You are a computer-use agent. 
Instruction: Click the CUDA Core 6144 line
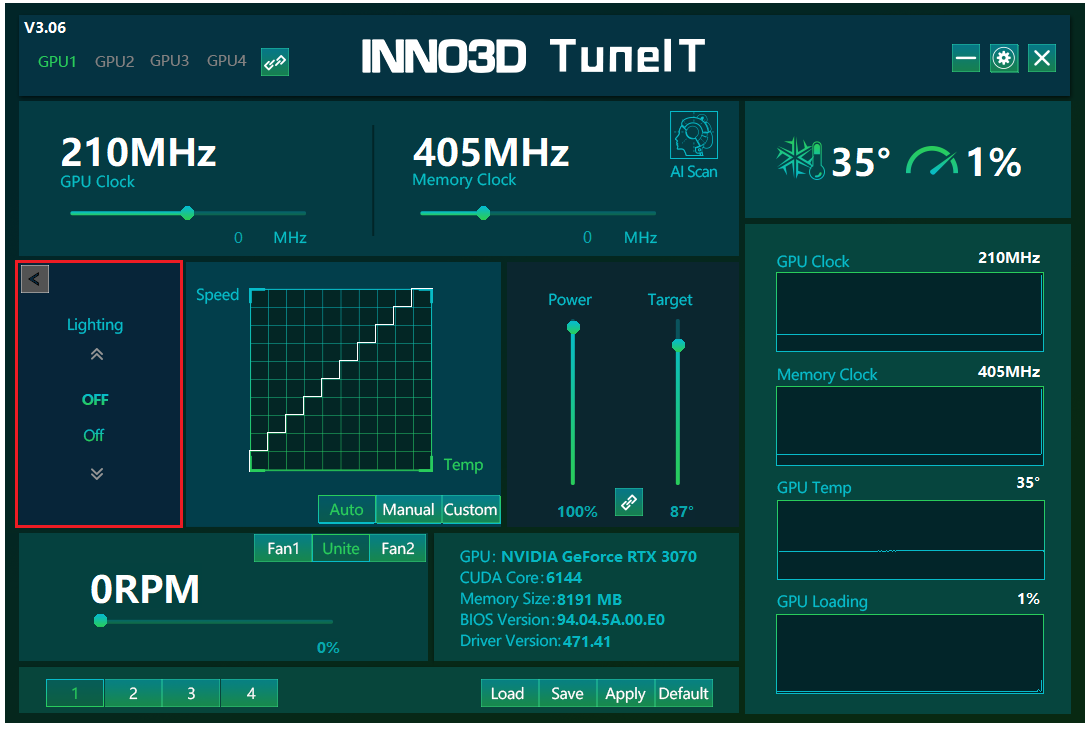point(520,578)
